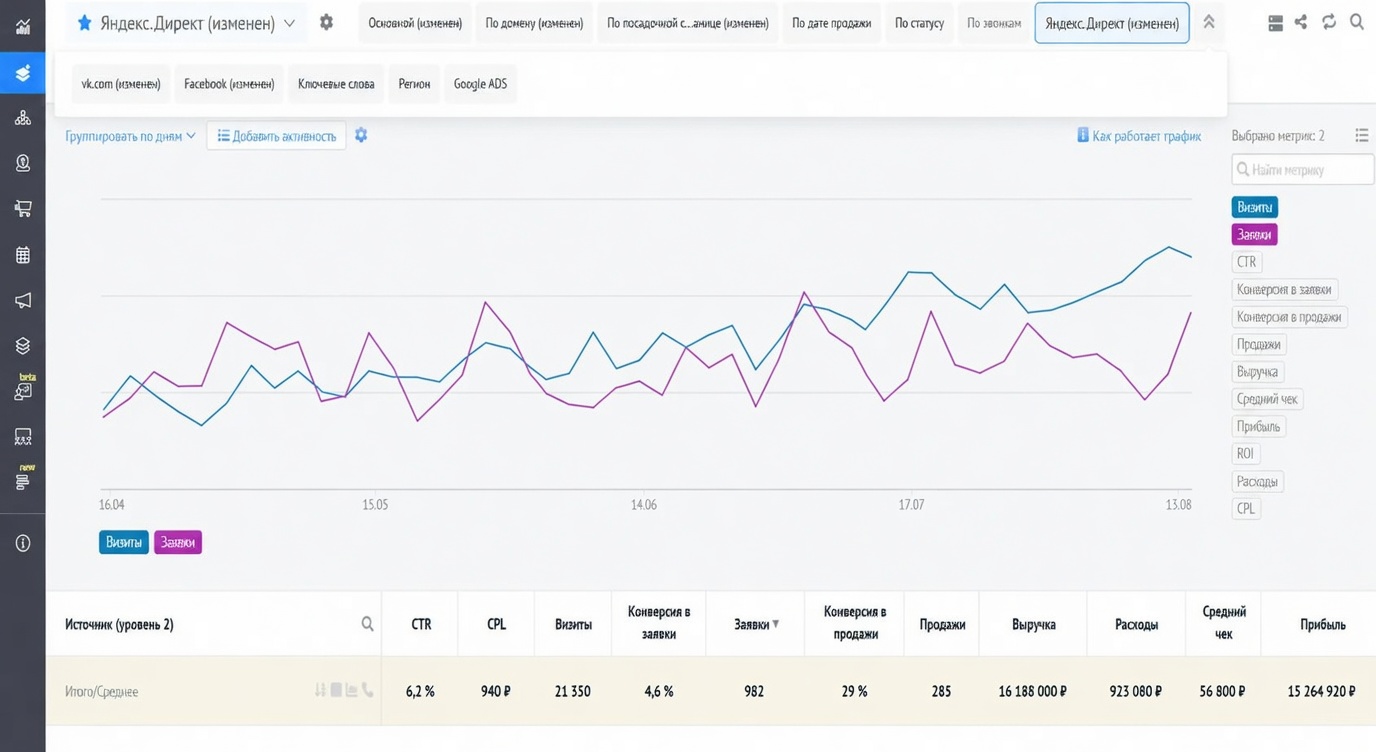
Task: Open the info icon in sidebar
Action: 22,543
